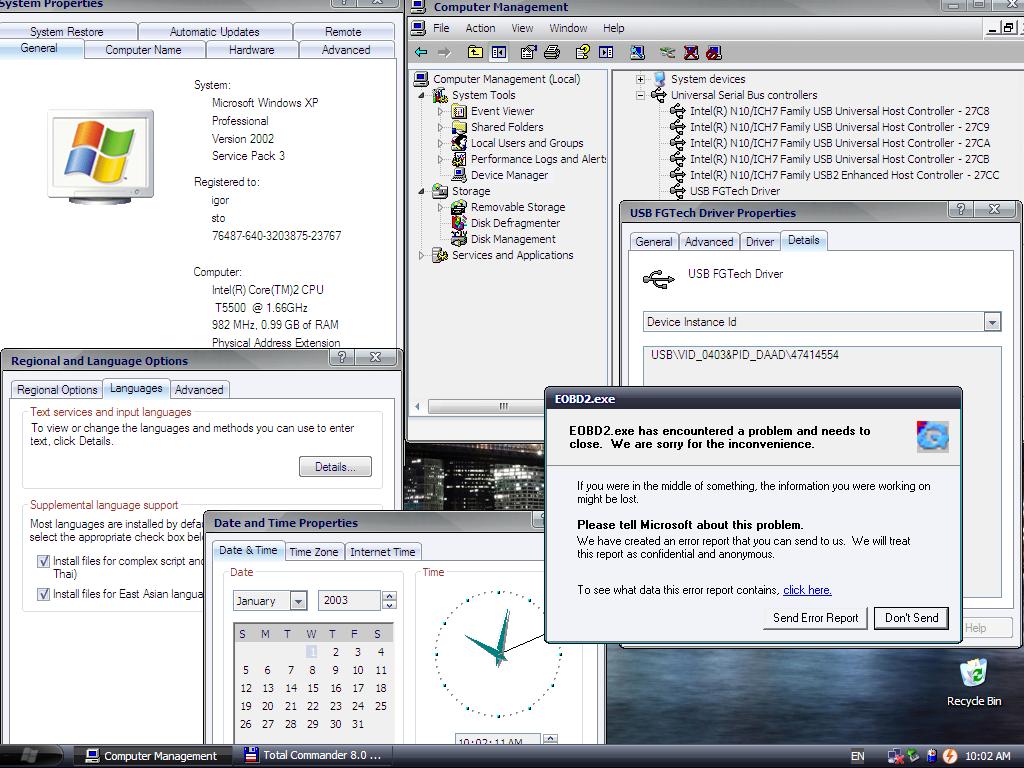The height and width of the screenshot is (768, 1024).
Task: Click the Disable device toolbar icon
Action: point(714,52)
